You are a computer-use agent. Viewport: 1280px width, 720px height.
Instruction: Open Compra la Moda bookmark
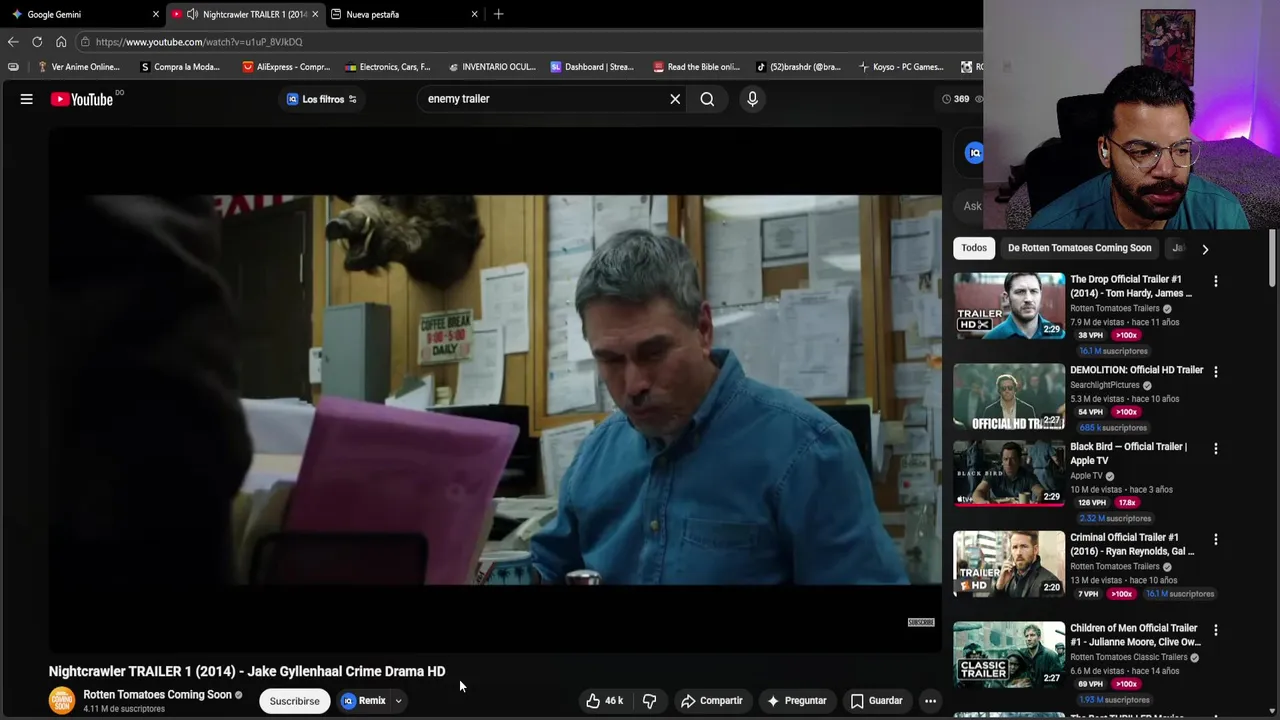pyautogui.click(x=180, y=67)
